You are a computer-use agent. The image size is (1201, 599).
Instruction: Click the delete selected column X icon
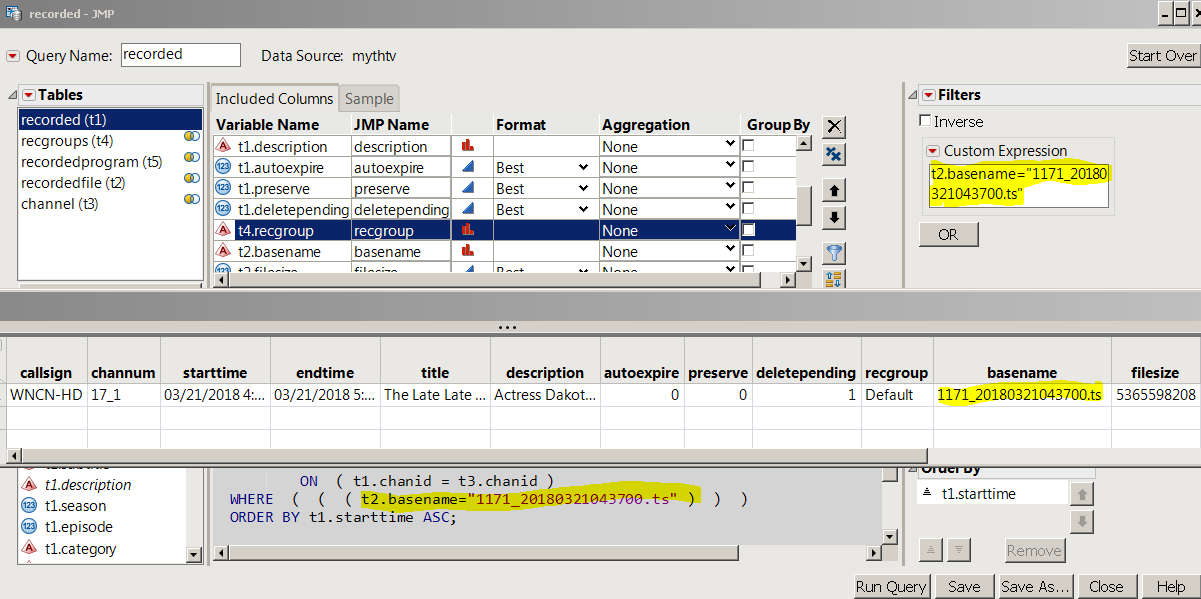(x=834, y=127)
